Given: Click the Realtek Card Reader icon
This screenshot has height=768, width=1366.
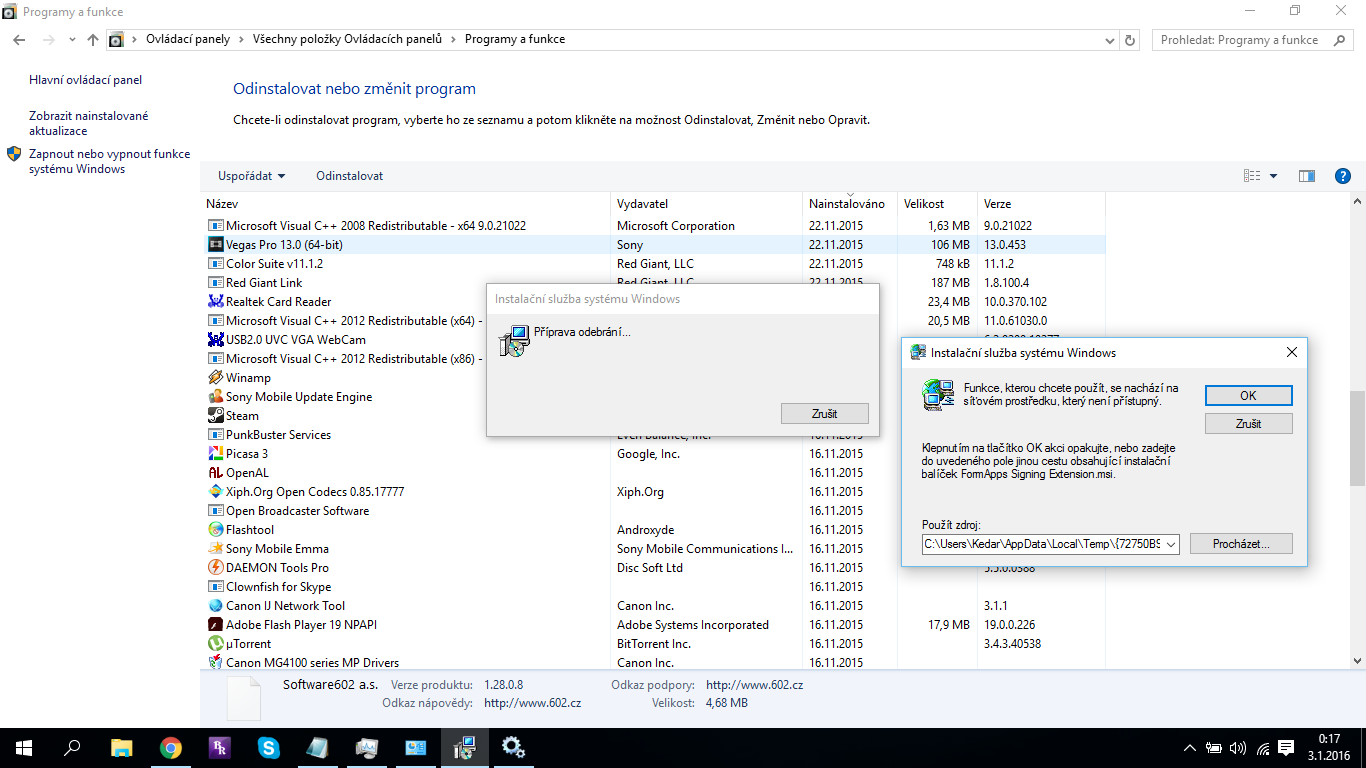Looking at the screenshot, I should [x=215, y=302].
